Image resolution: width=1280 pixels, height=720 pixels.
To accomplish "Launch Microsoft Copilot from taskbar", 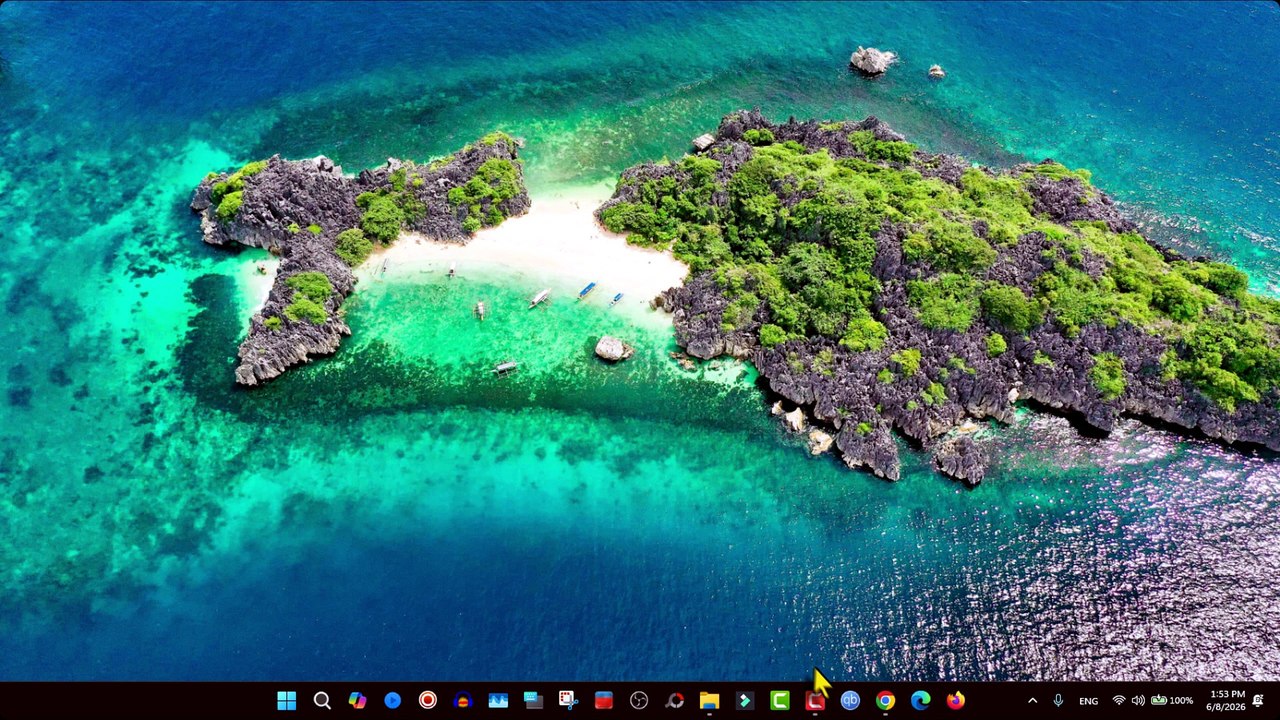I will pos(357,701).
